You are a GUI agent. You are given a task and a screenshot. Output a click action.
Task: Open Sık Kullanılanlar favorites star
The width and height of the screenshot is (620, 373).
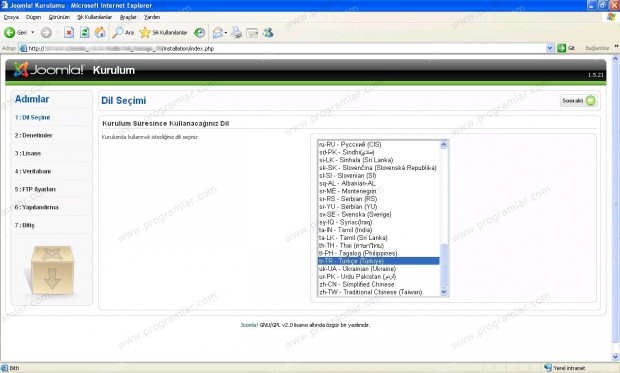click(163, 32)
